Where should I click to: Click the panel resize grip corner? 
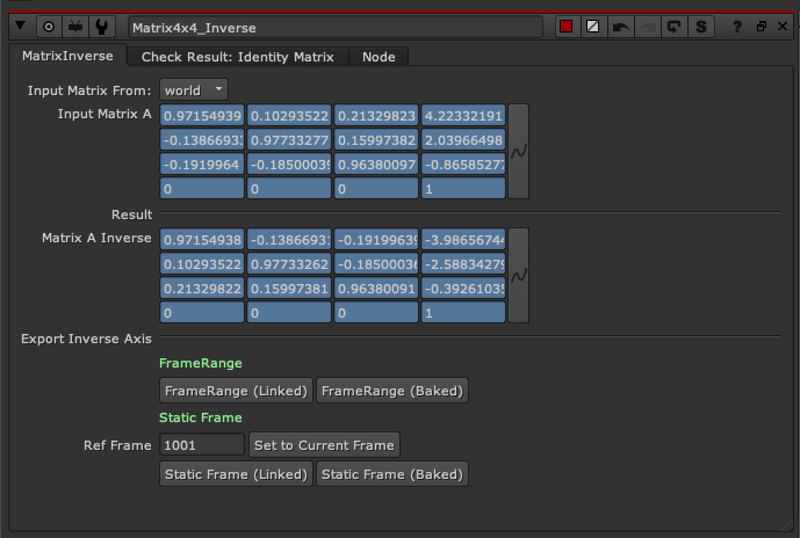(x=788, y=524)
